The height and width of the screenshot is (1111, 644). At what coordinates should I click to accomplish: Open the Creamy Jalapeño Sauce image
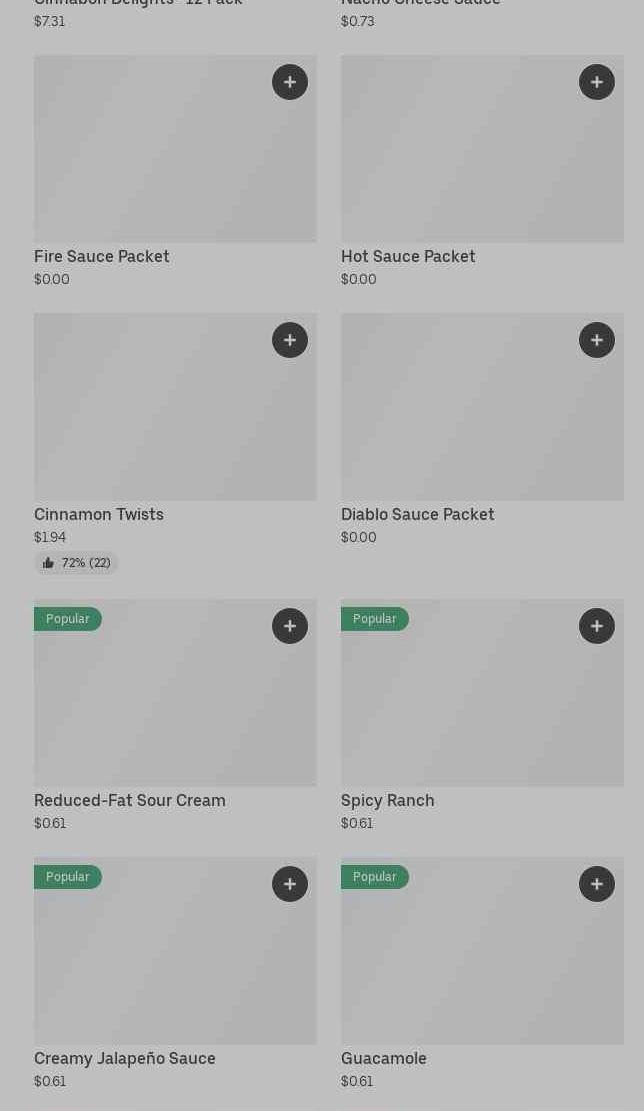click(175, 960)
